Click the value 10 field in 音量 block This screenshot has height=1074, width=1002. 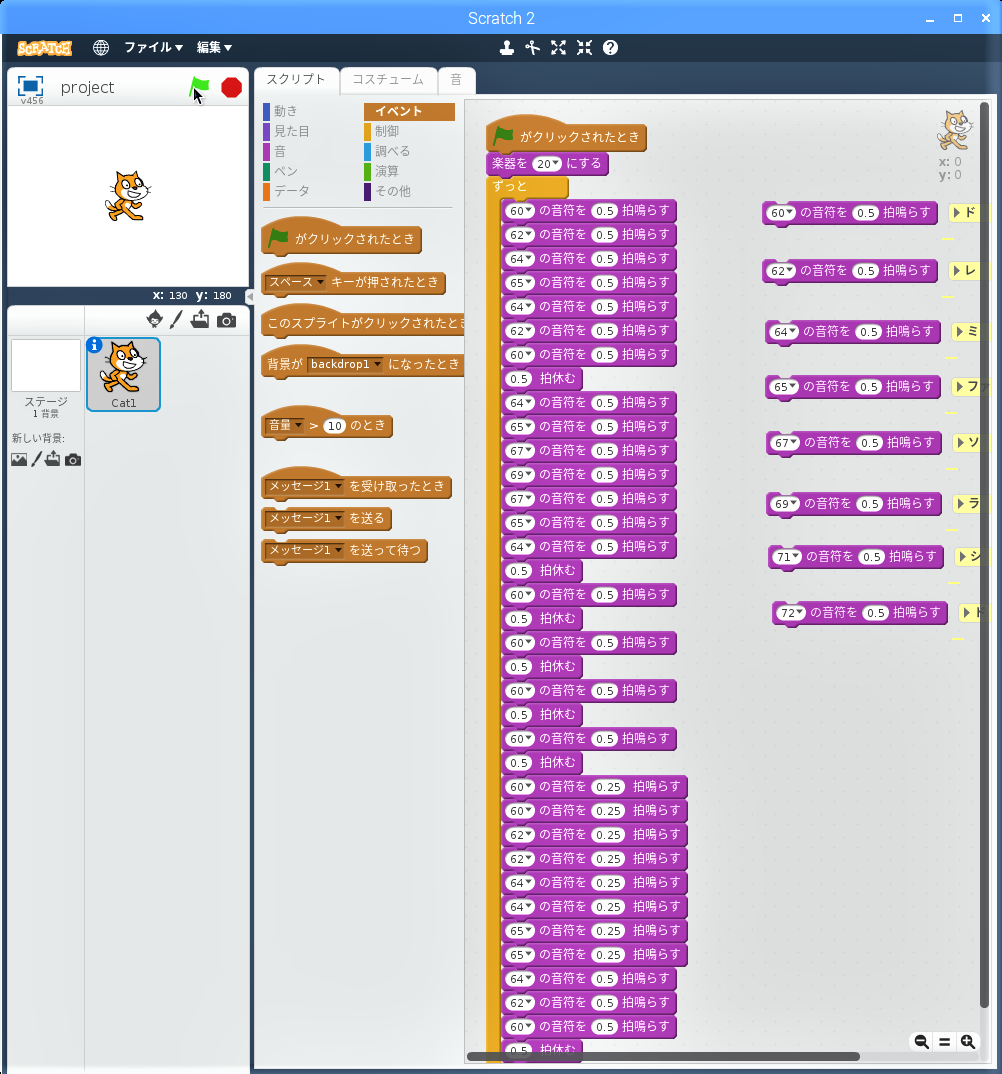(x=334, y=426)
